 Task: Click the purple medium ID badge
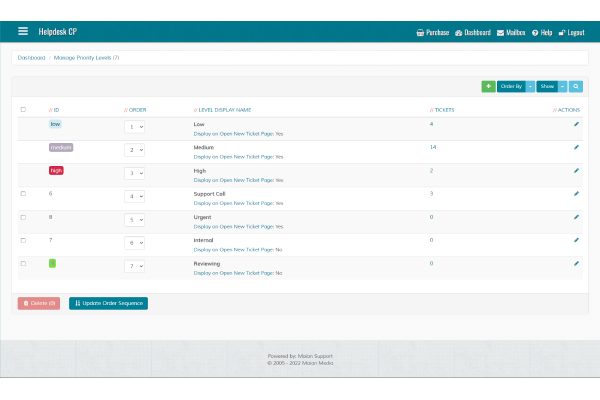coord(61,147)
